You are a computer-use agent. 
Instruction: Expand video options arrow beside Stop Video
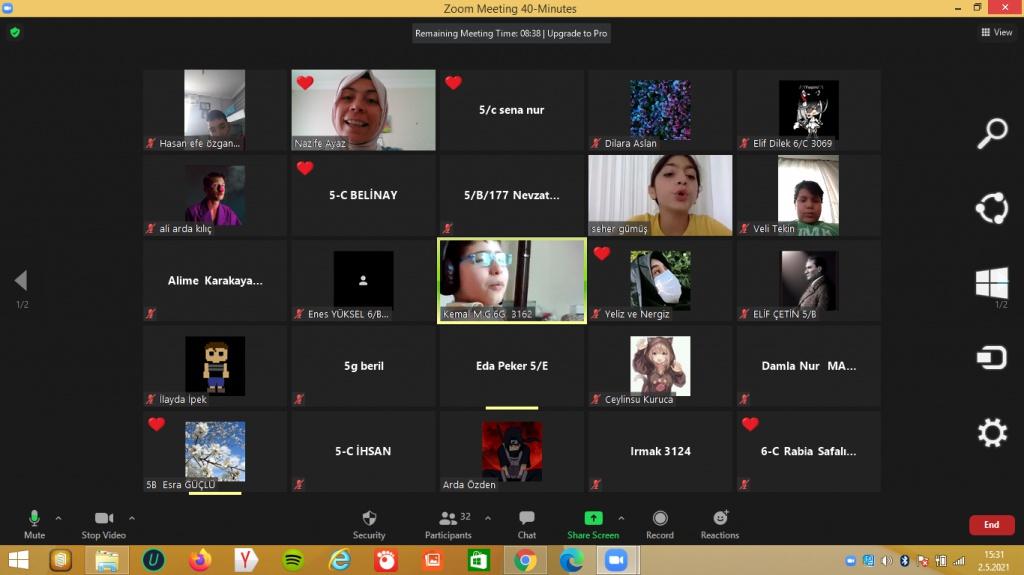tap(132, 518)
